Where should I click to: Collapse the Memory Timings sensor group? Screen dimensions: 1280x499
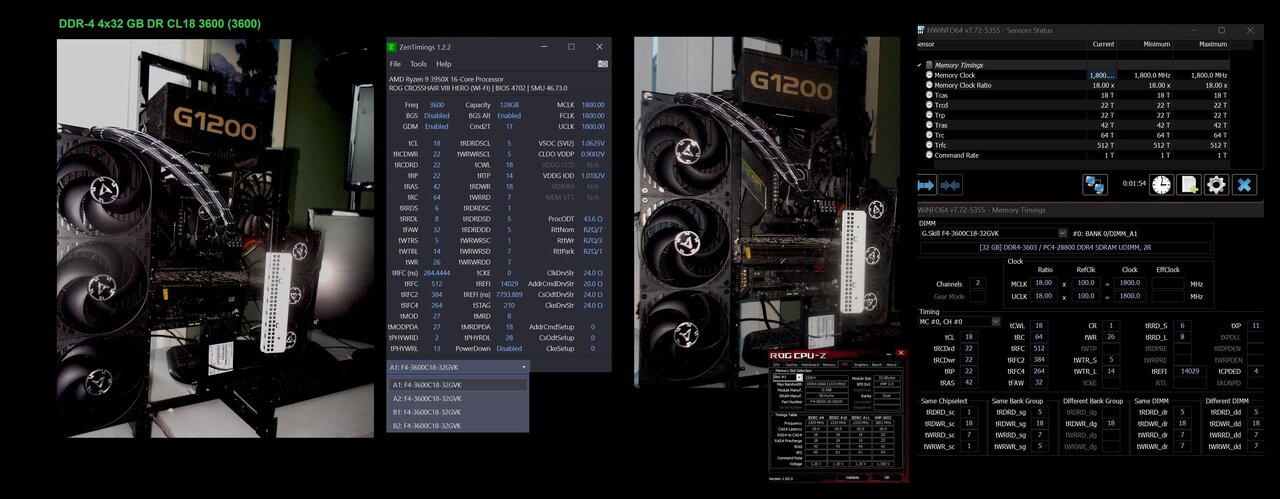pos(920,64)
